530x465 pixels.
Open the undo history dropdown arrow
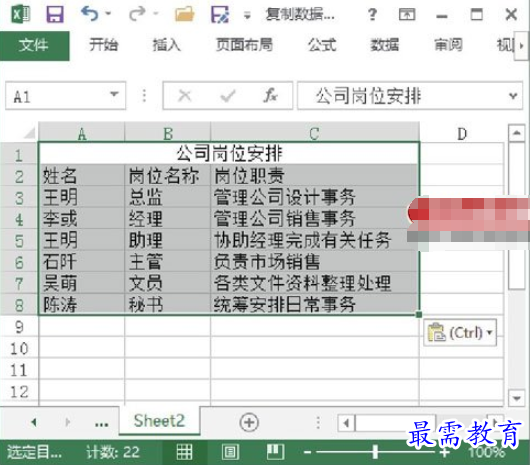tap(108, 14)
